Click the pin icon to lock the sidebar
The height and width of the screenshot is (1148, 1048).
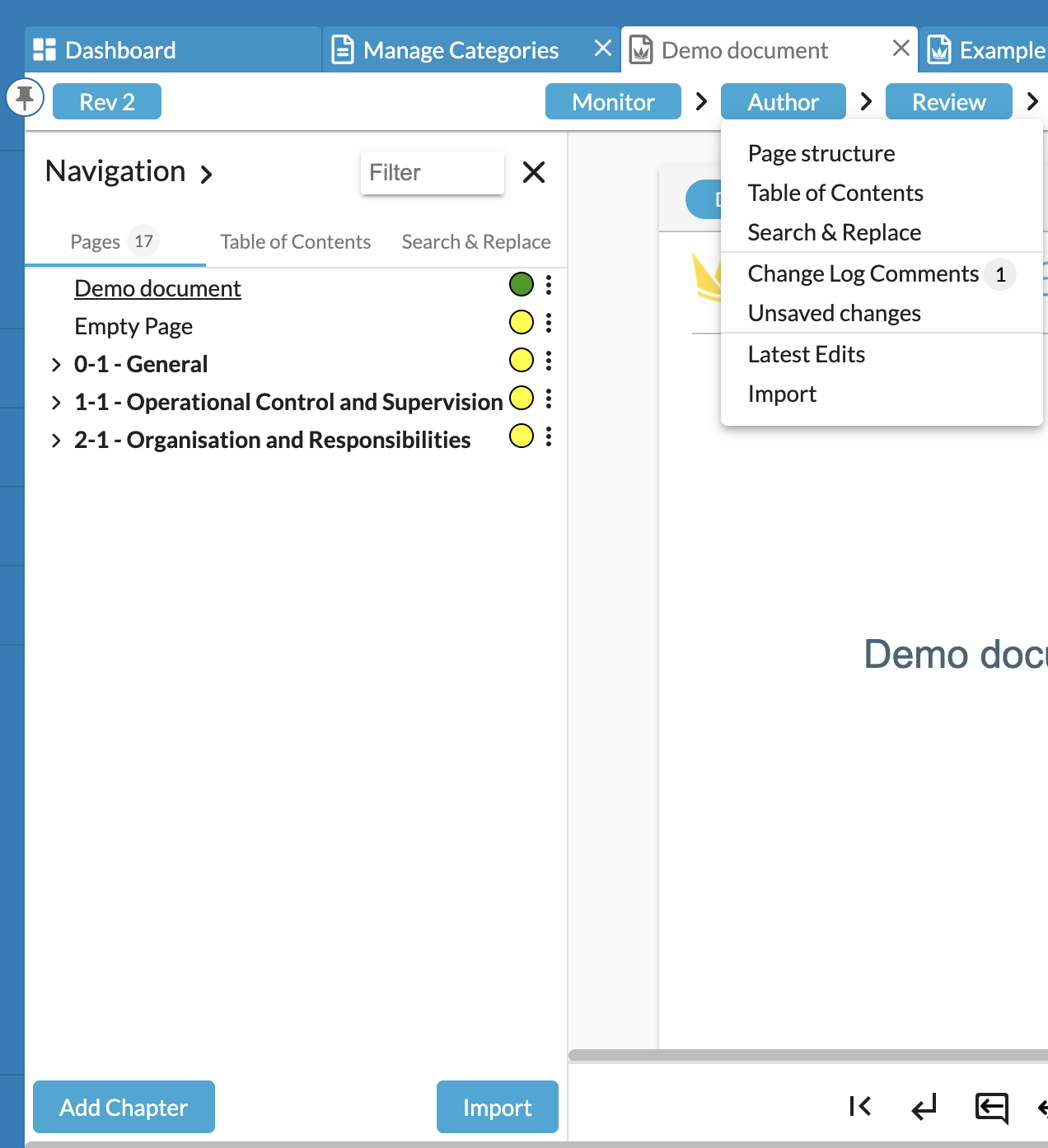[26, 97]
